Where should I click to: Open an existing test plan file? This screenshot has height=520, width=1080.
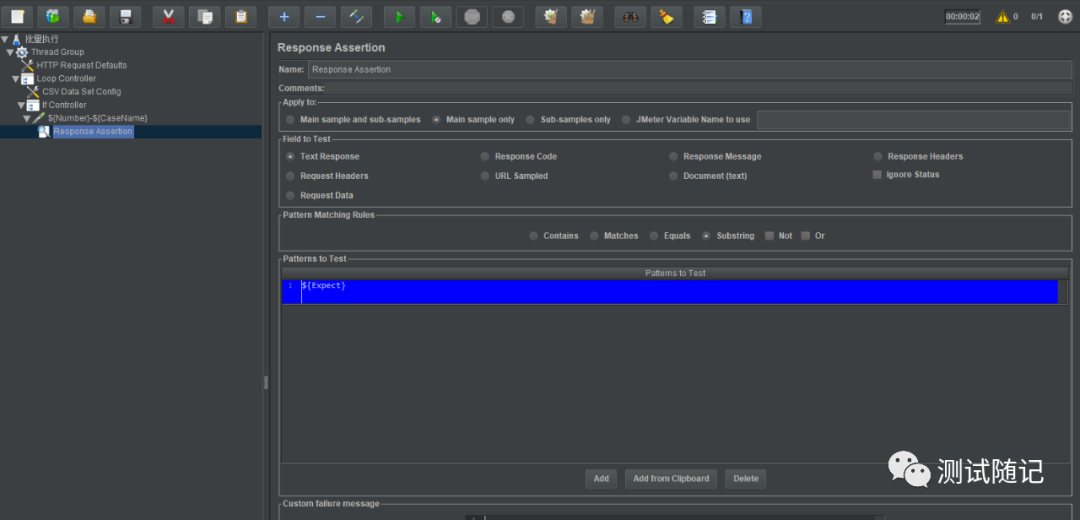coord(89,17)
